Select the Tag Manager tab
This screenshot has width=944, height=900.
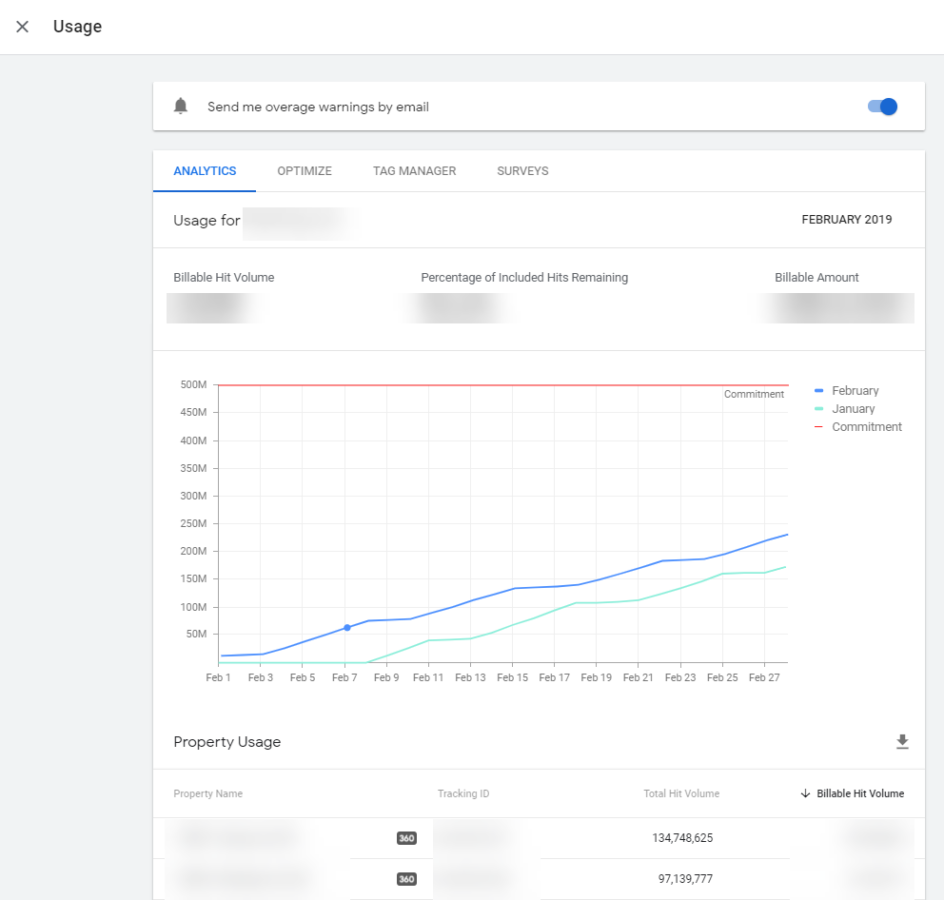[x=414, y=171]
